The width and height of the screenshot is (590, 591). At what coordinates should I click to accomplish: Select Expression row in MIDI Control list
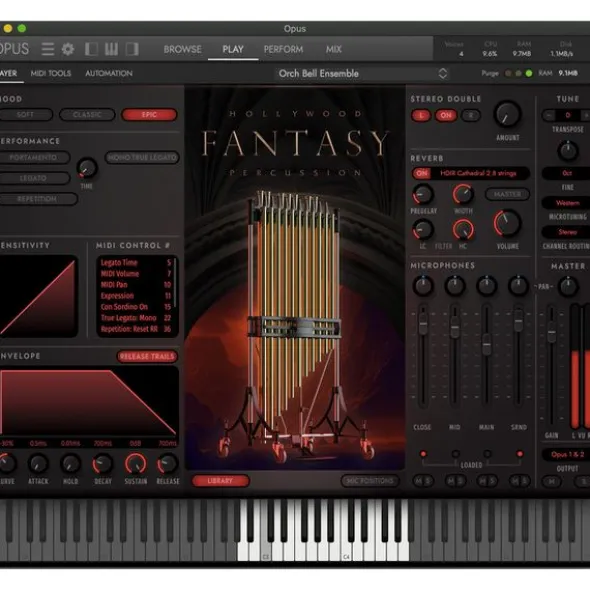(x=136, y=296)
